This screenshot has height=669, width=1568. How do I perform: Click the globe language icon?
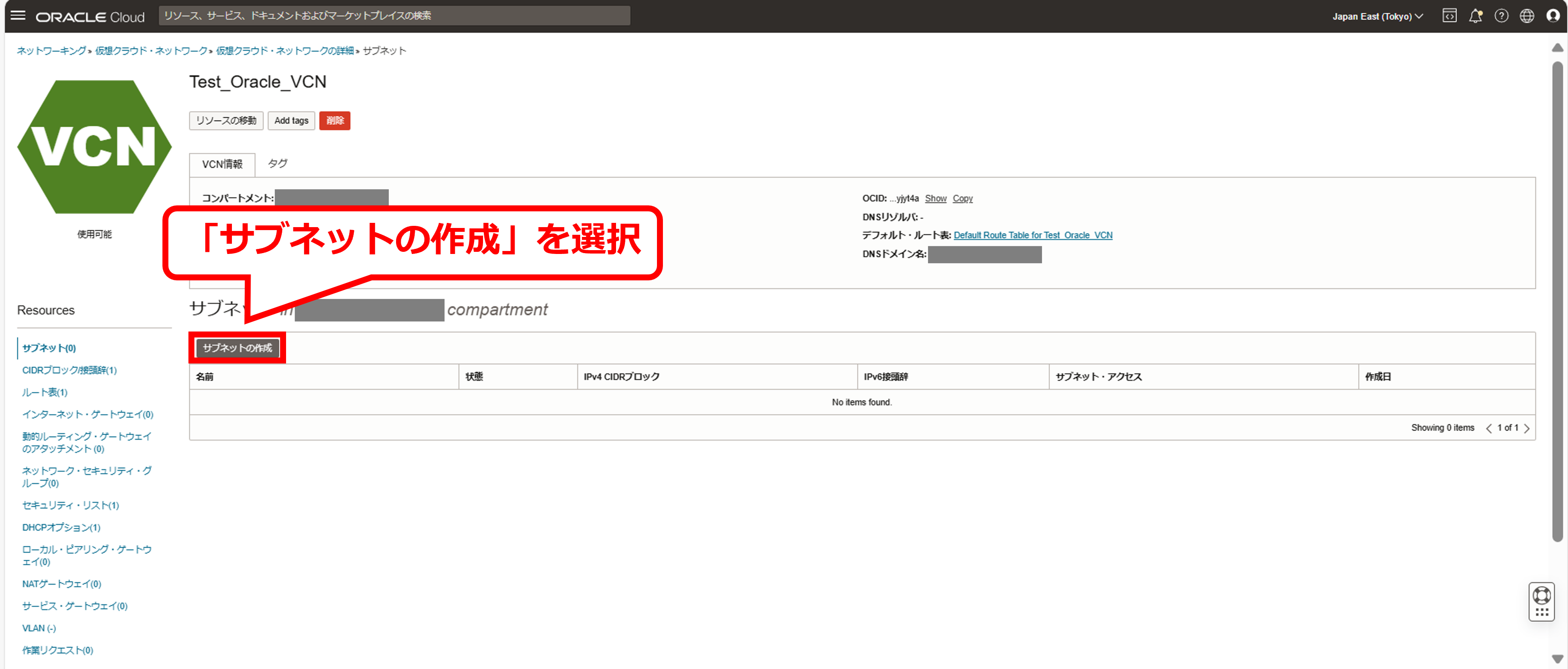click(1527, 16)
